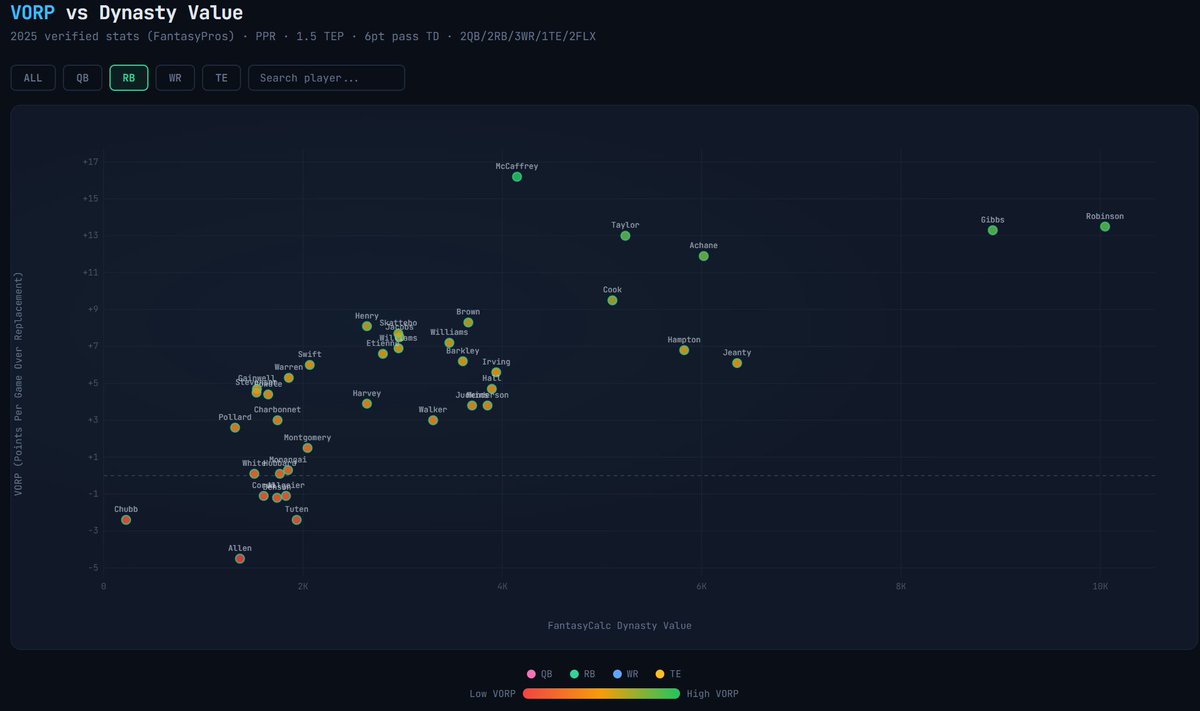Click the High VORP legend label
This screenshot has width=1200, height=711.
click(713, 693)
